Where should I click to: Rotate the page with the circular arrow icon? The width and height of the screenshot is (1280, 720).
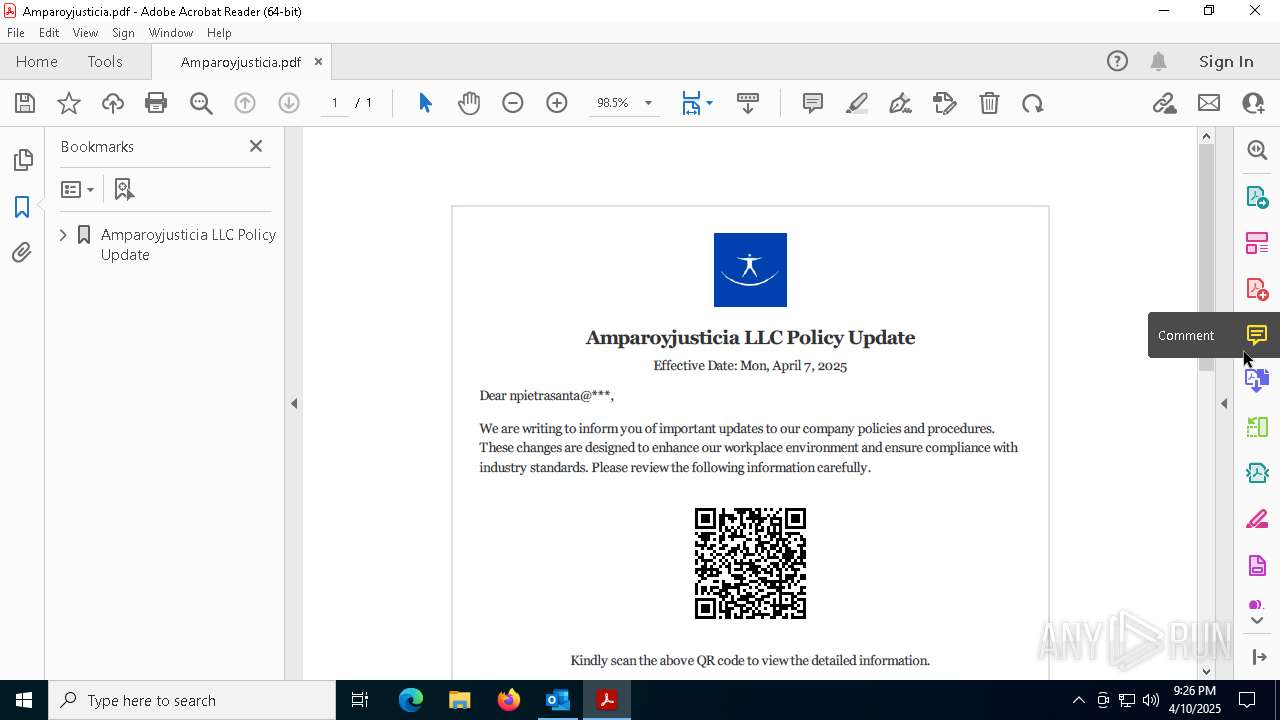[x=1033, y=103]
